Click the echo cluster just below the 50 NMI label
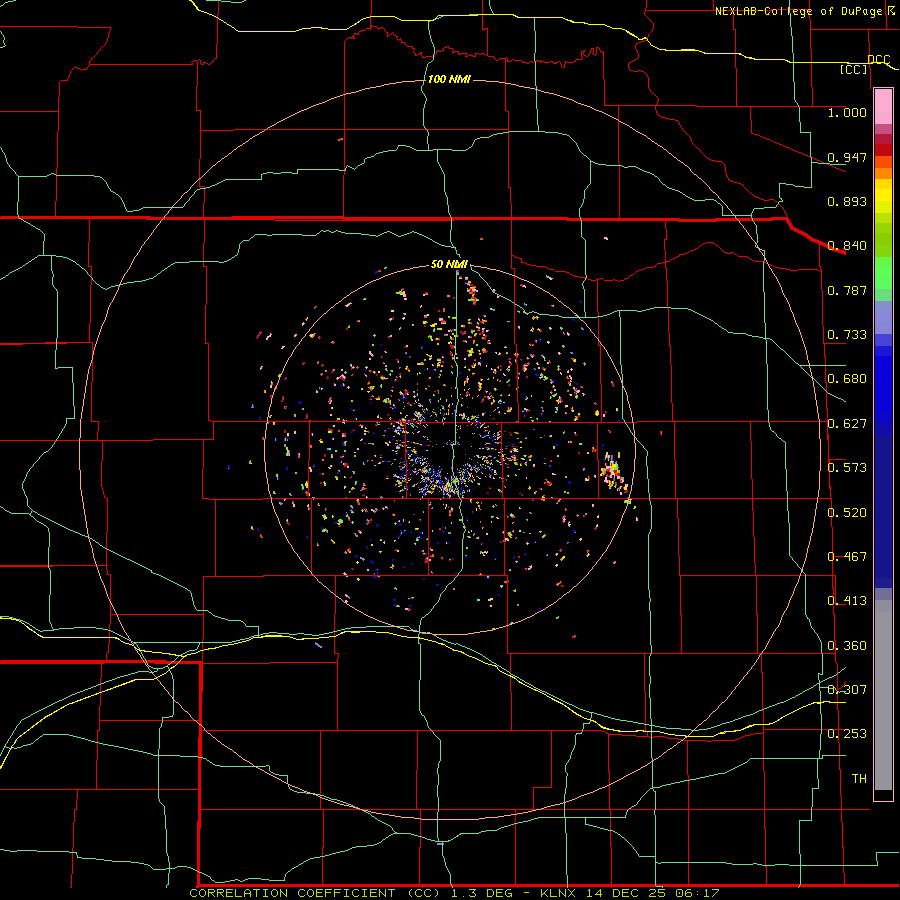Viewport: 900px width, 900px height. point(471,290)
